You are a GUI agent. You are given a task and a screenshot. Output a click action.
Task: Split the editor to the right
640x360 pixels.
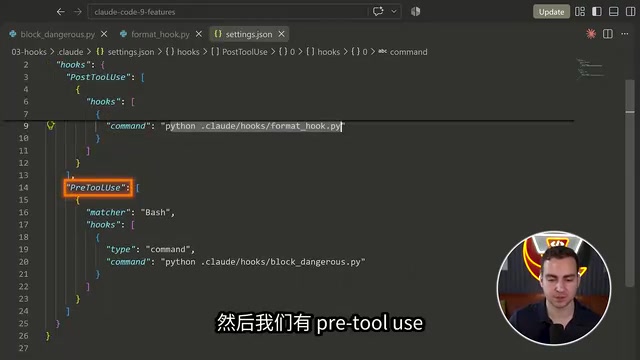coord(608,34)
